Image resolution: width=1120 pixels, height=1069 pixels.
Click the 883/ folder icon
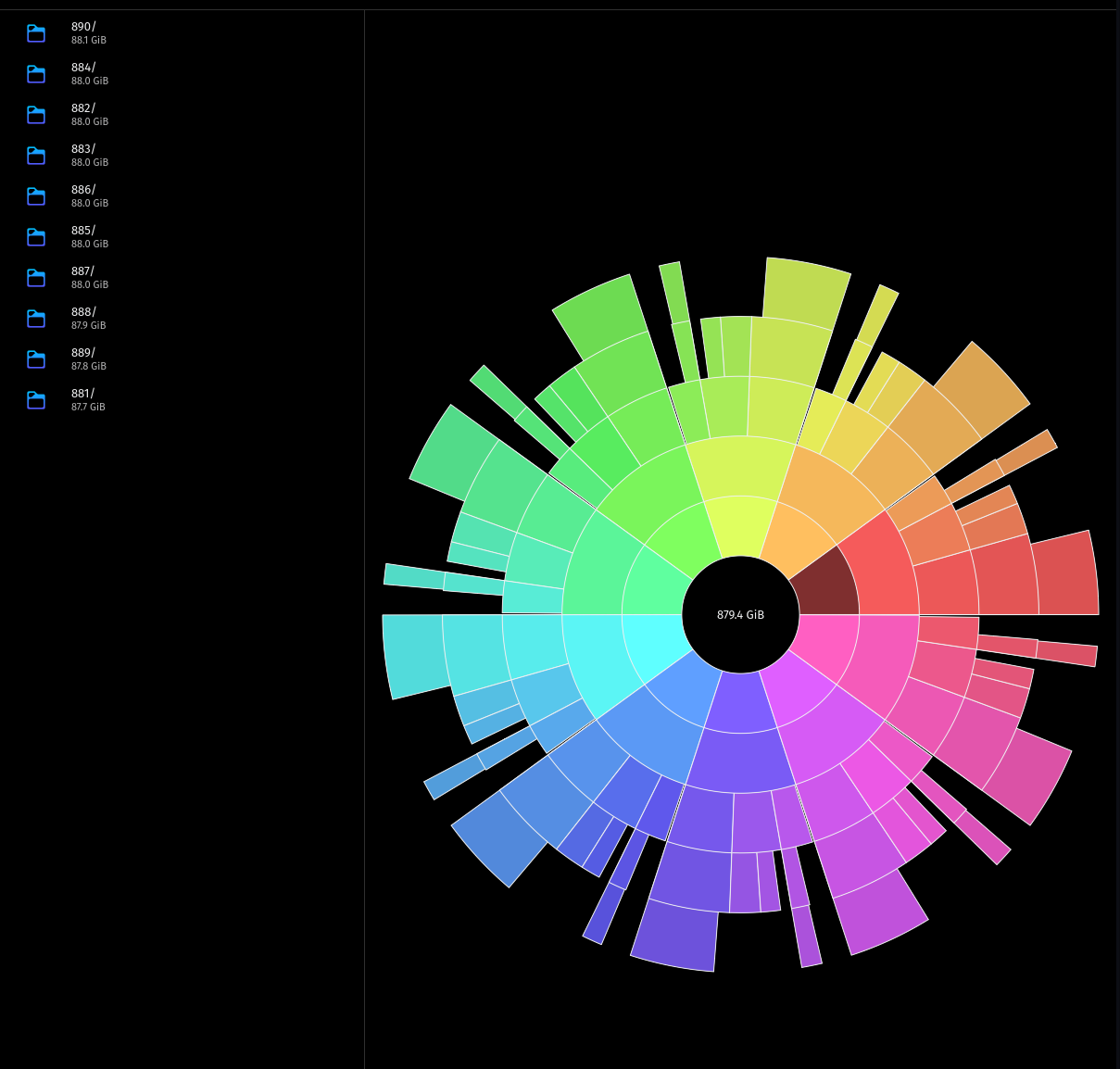click(36, 156)
